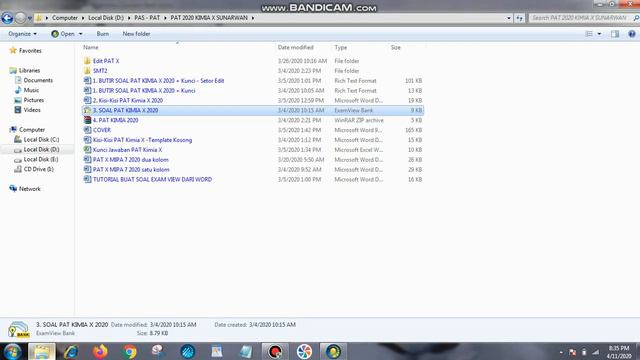
Task: Click the Forward navigation arrow
Action: pos(20,18)
